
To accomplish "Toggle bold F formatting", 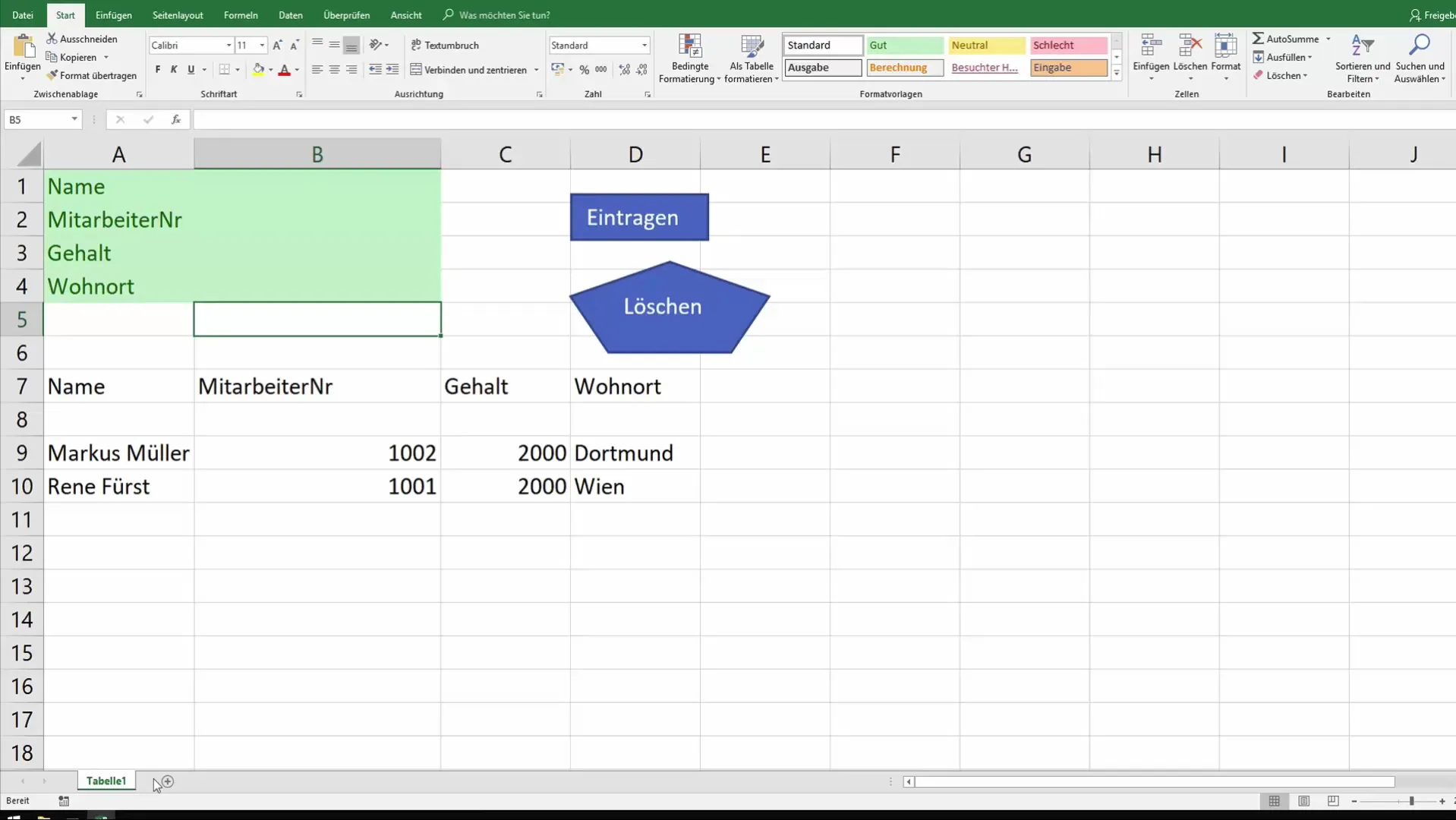I will tap(158, 70).
